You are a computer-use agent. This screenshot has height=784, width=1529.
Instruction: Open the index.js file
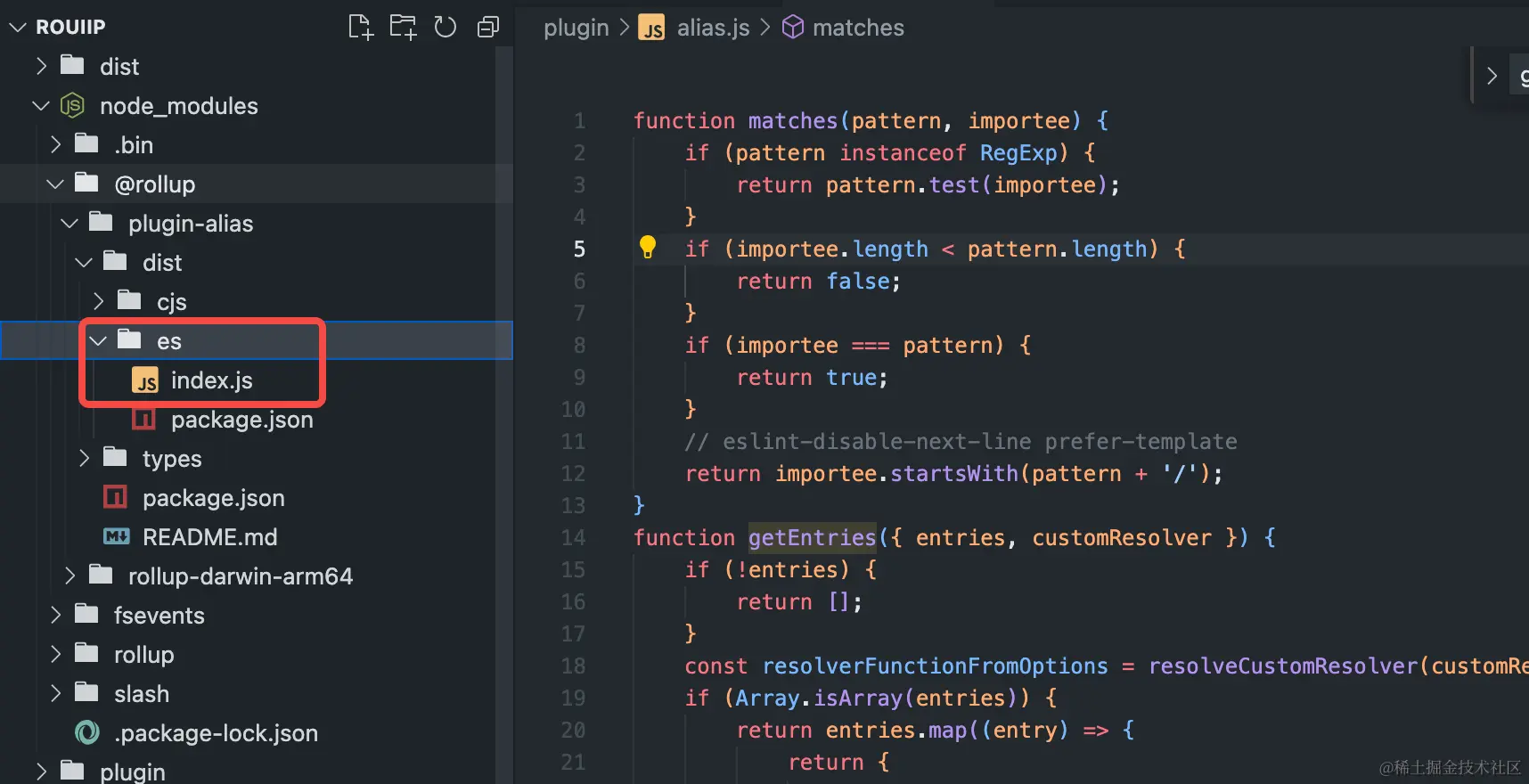pyautogui.click(x=212, y=380)
